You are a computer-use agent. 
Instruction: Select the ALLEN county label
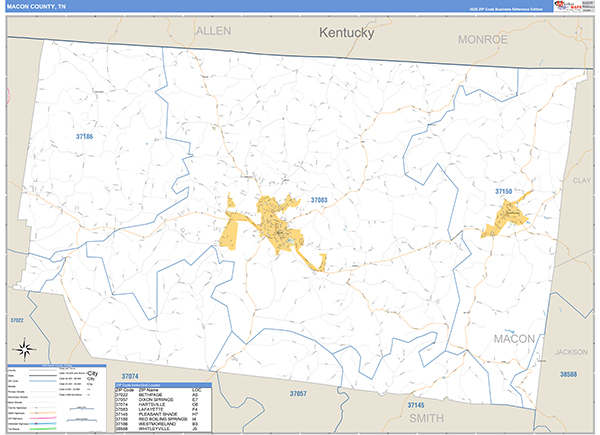[x=214, y=31]
